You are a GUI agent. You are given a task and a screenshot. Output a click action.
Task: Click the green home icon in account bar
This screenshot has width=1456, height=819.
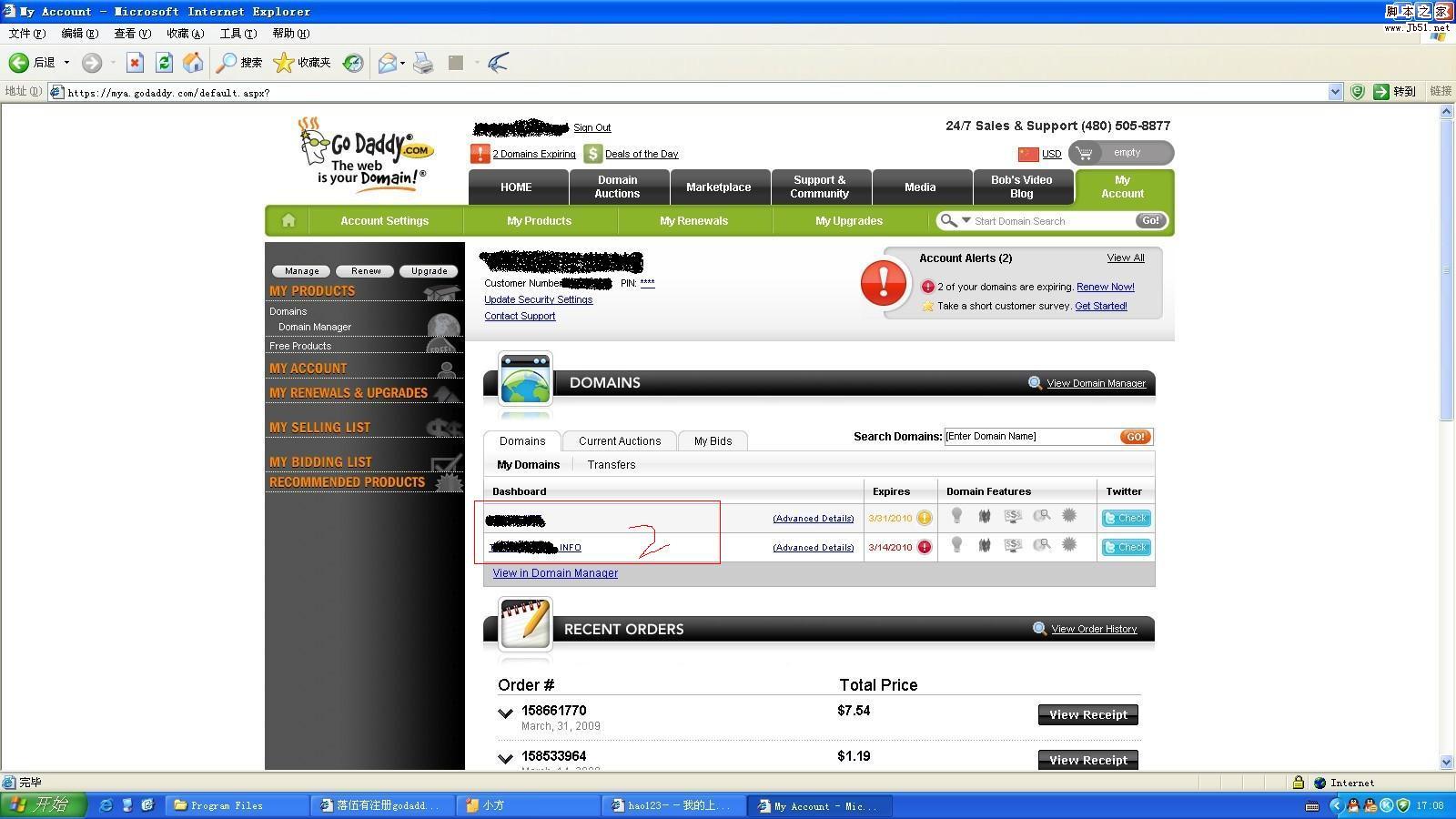(x=288, y=220)
